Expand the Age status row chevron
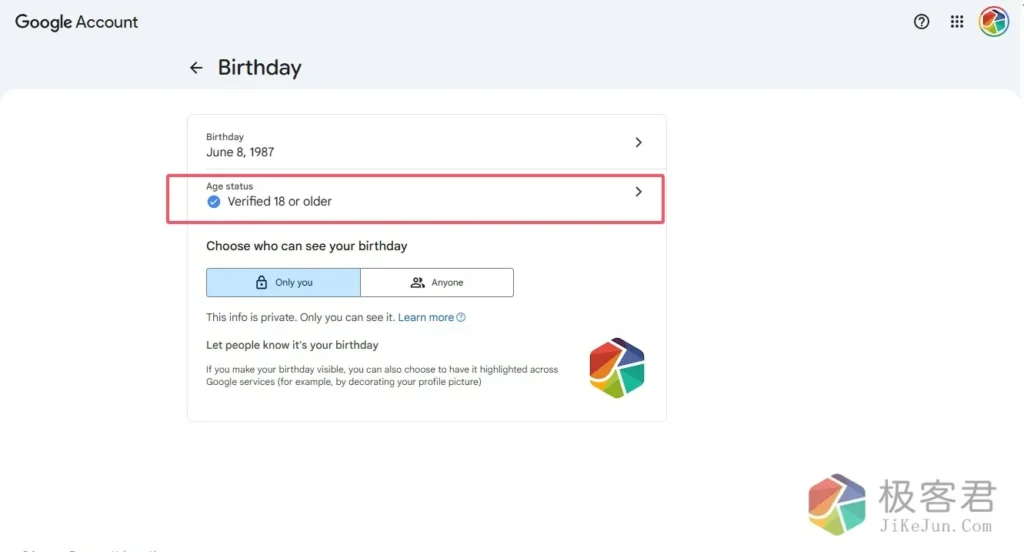Screen dimensions: 1024x552 coord(639,192)
